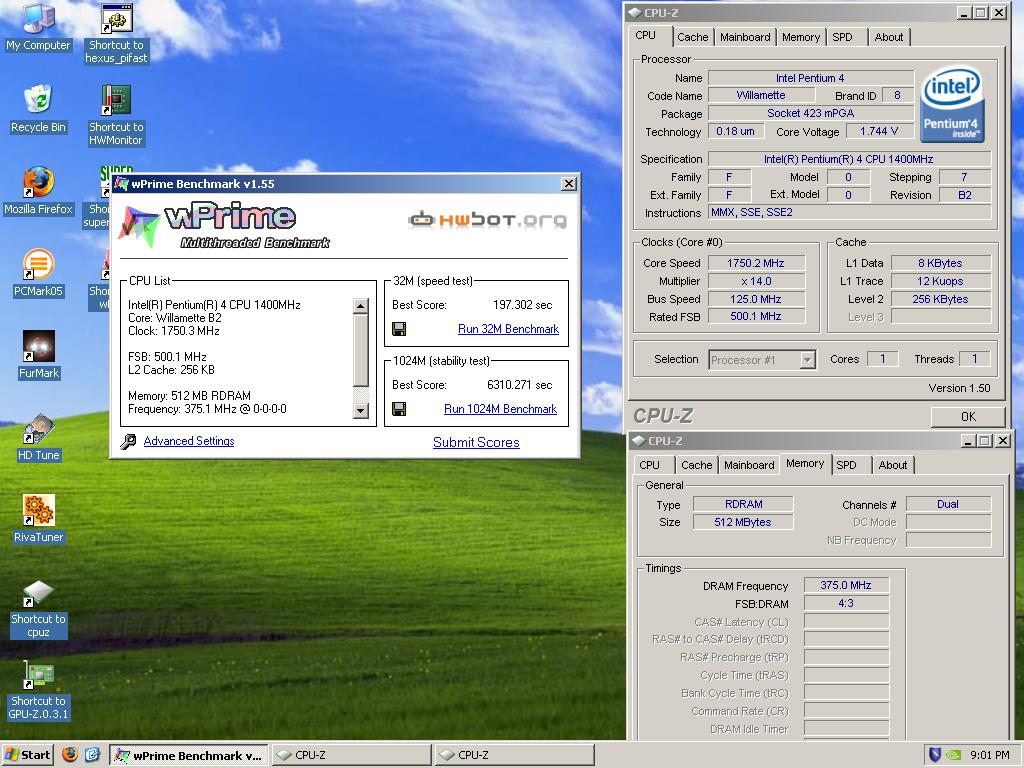Click the Channels # value Dual
The image size is (1024, 768).
pos(948,504)
